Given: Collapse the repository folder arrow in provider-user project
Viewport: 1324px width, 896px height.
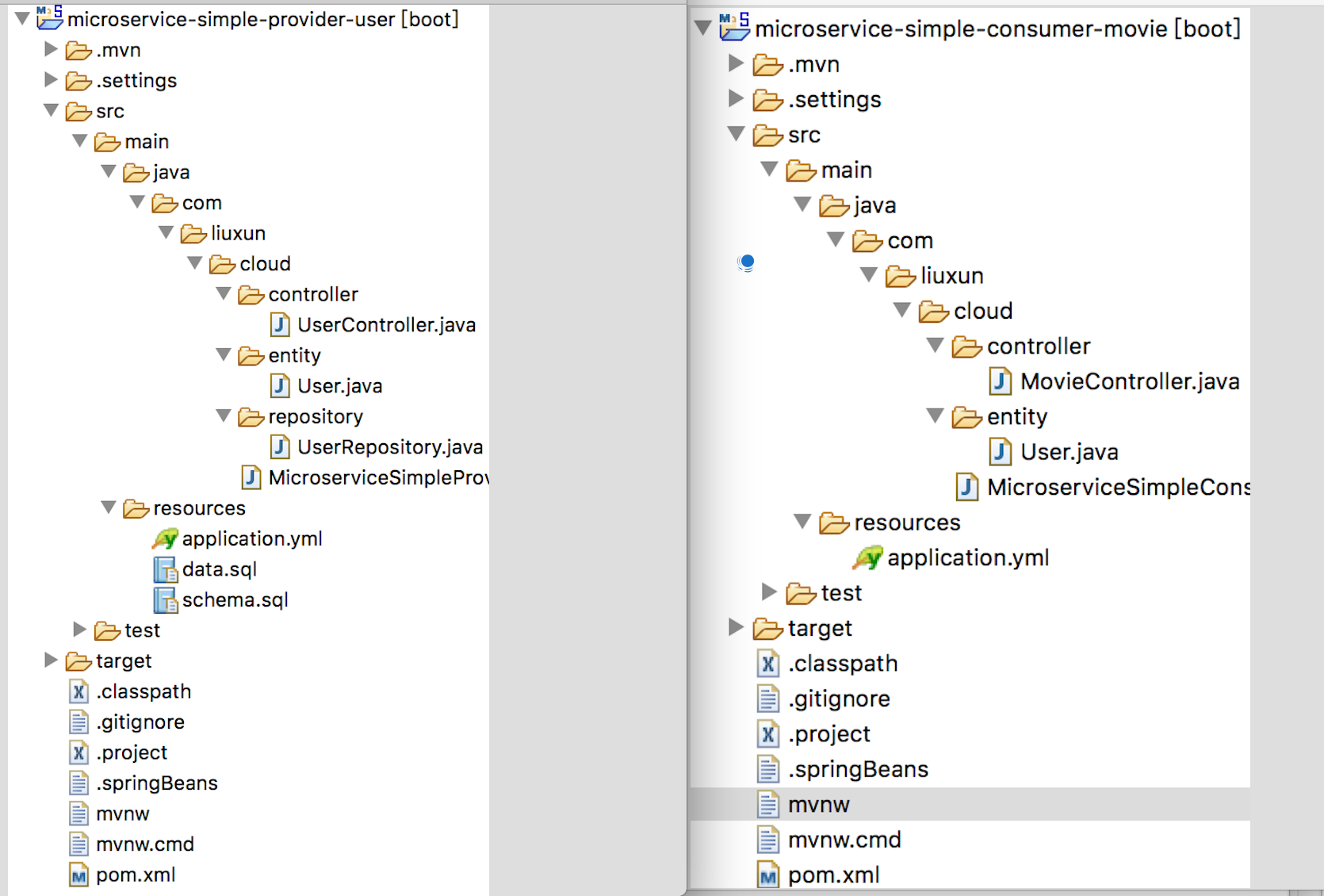Looking at the screenshot, I should [224, 415].
